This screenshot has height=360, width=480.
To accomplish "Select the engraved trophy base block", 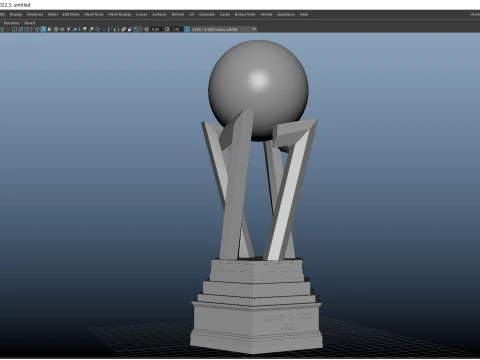I will (257, 327).
